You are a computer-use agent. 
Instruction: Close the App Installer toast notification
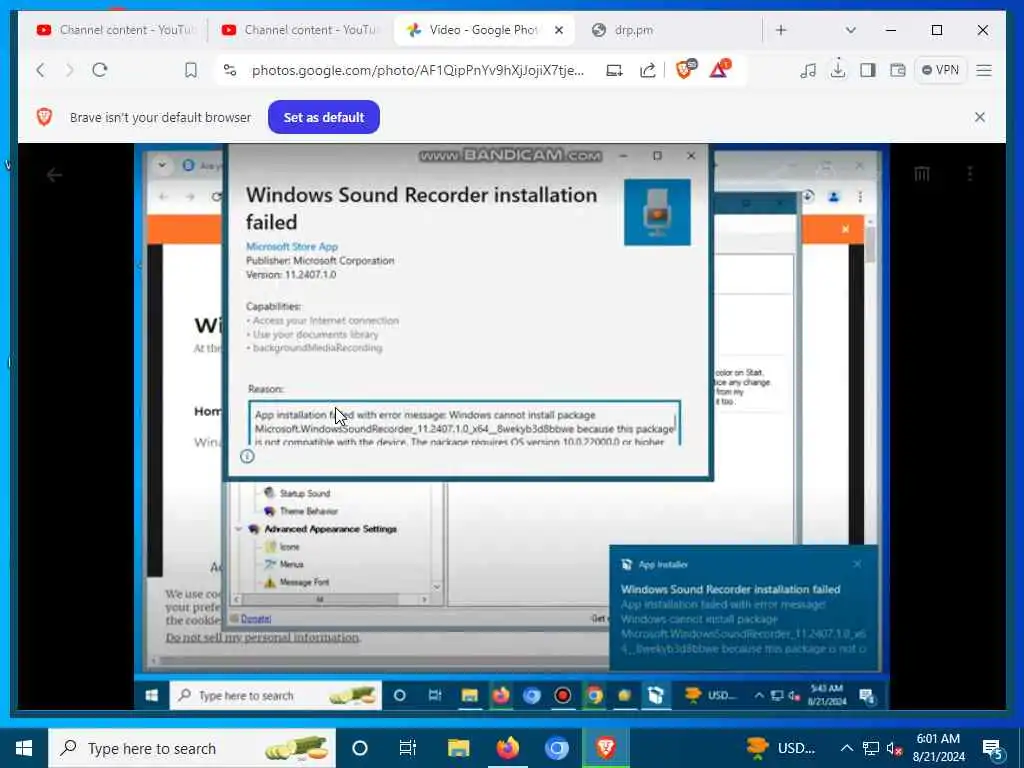pos(857,564)
